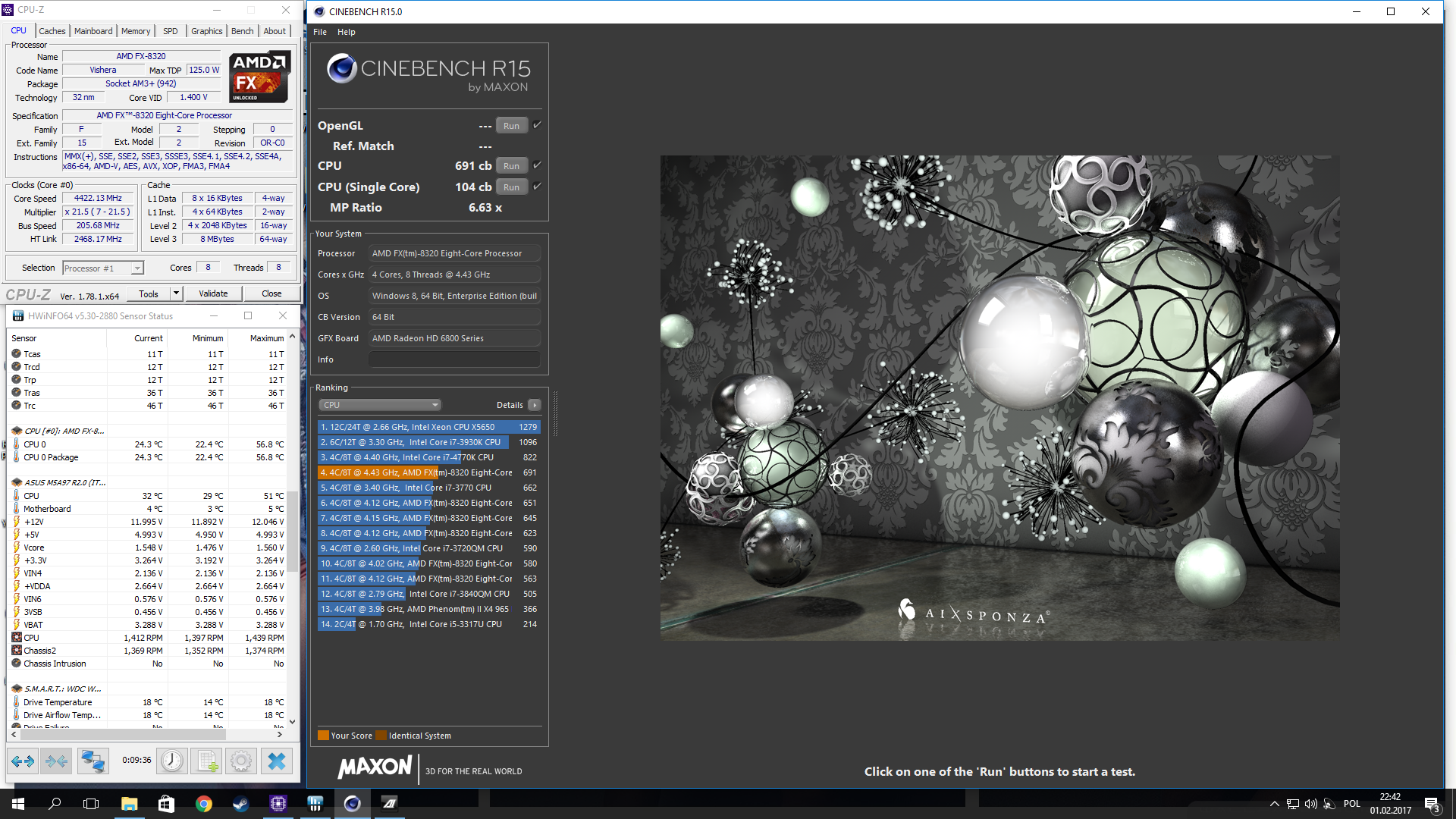Open HWiNFO sensor settings gear
Viewport: 1456px width, 819px height.
pyautogui.click(x=241, y=761)
